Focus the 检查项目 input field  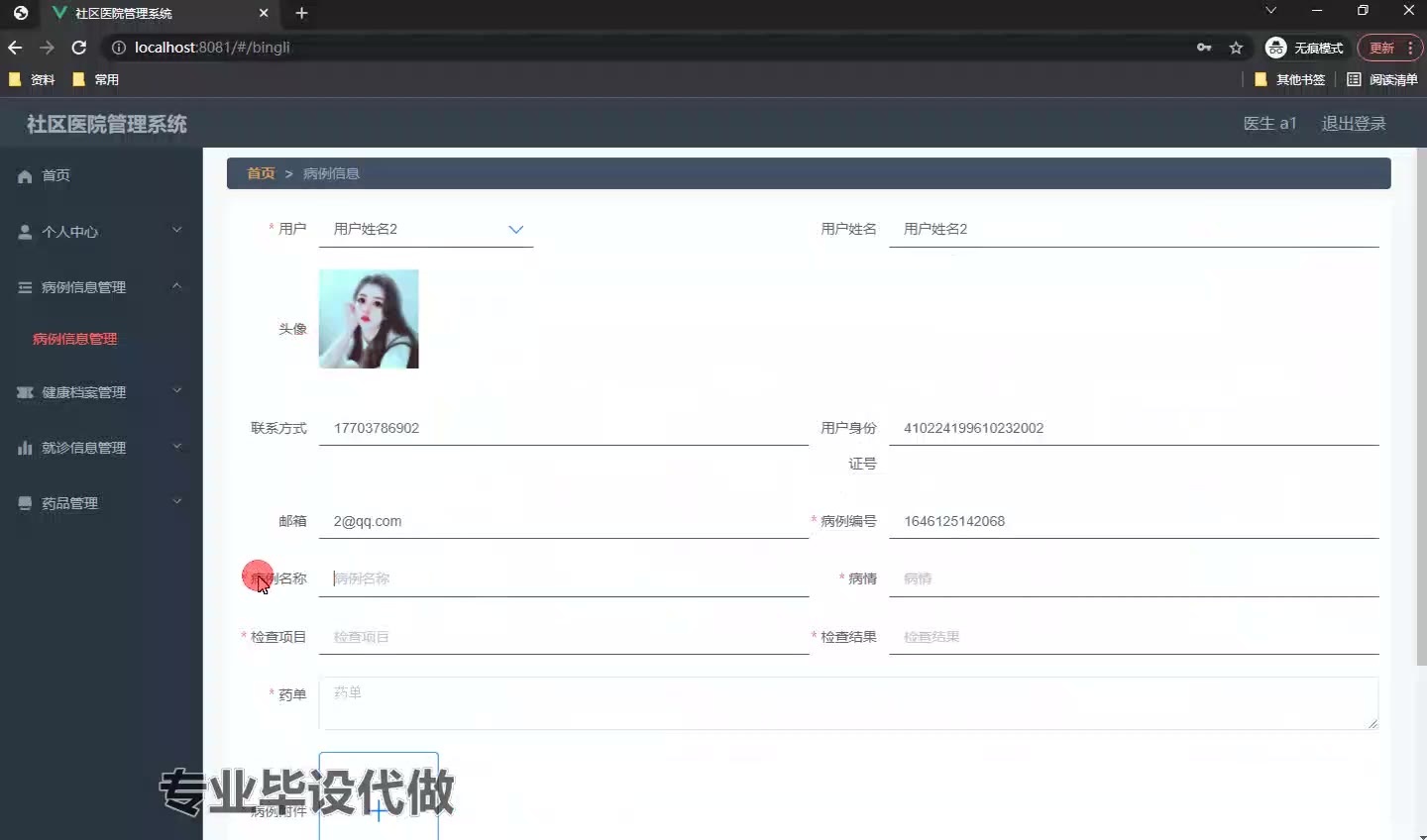[564, 637]
